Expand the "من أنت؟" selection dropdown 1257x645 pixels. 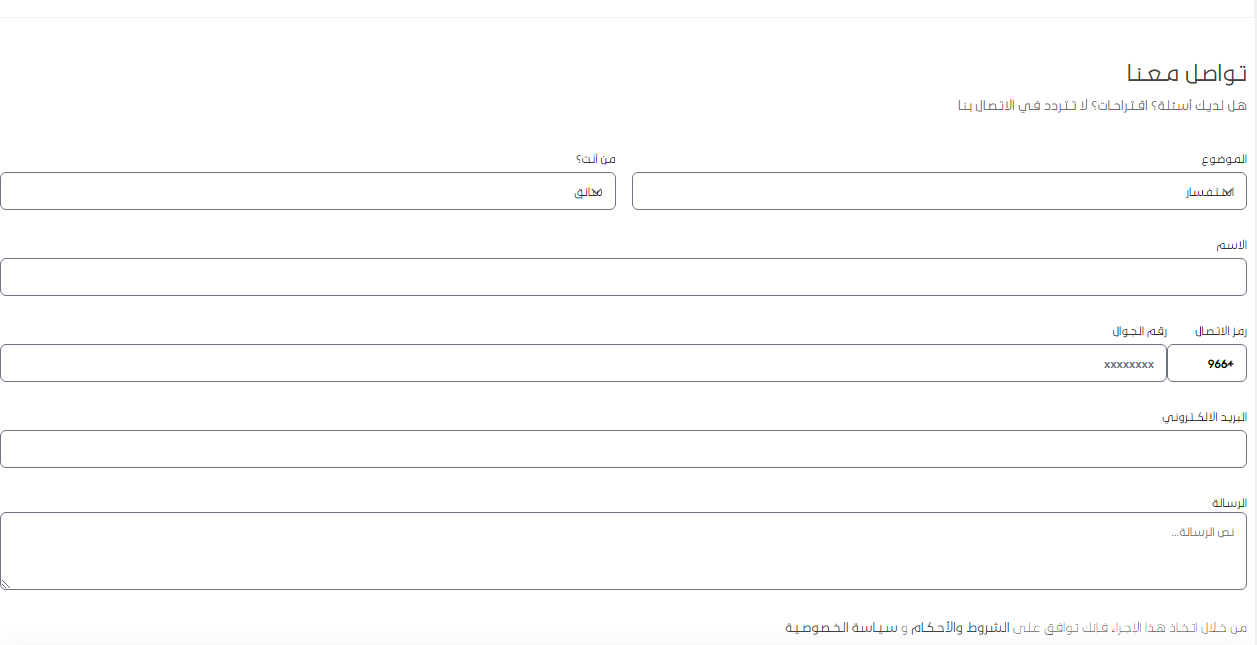307,191
